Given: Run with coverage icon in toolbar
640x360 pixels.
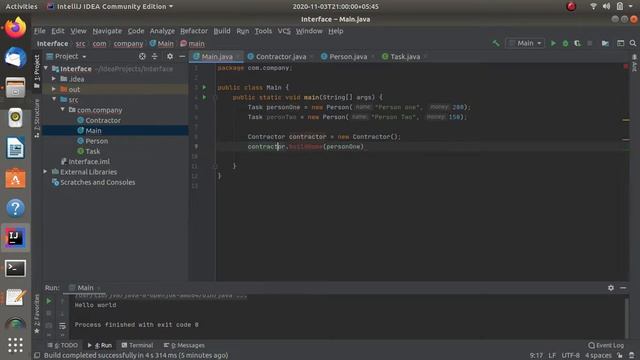Looking at the screenshot, I should point(577,43).
